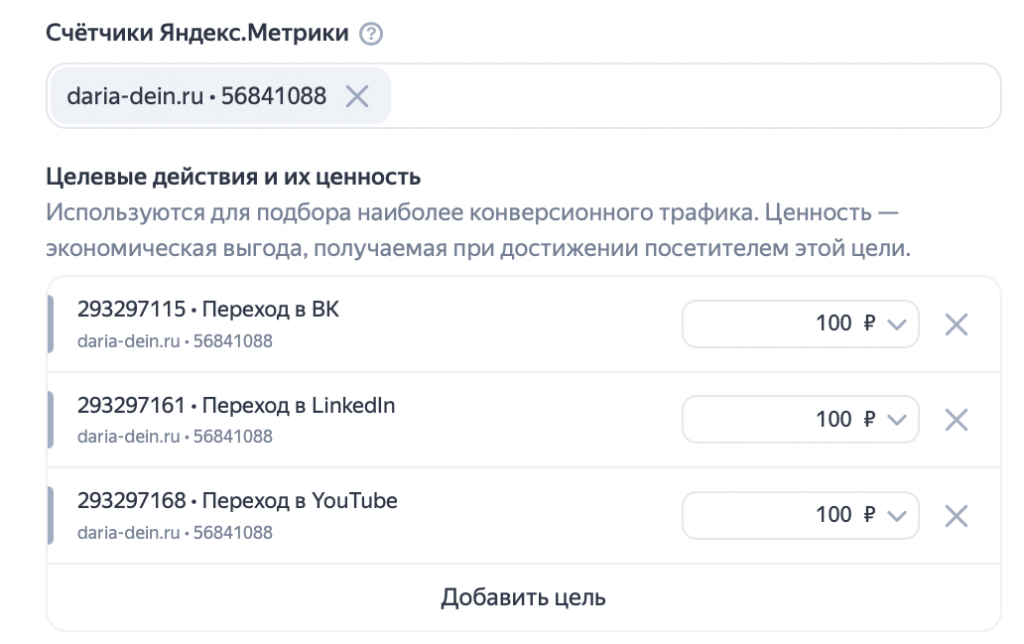Remove counter daria-dein.ru • 56841088
The height and width of the screenshot is (644, 1024).
(358, 96)
